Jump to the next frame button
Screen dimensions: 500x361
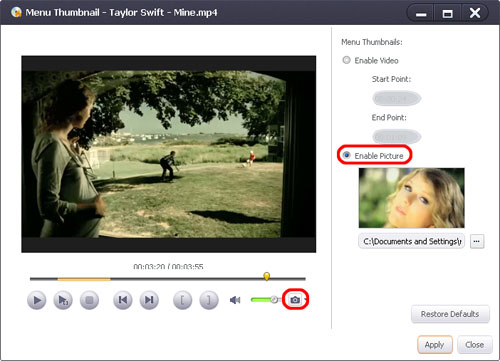tap(149, 300)
